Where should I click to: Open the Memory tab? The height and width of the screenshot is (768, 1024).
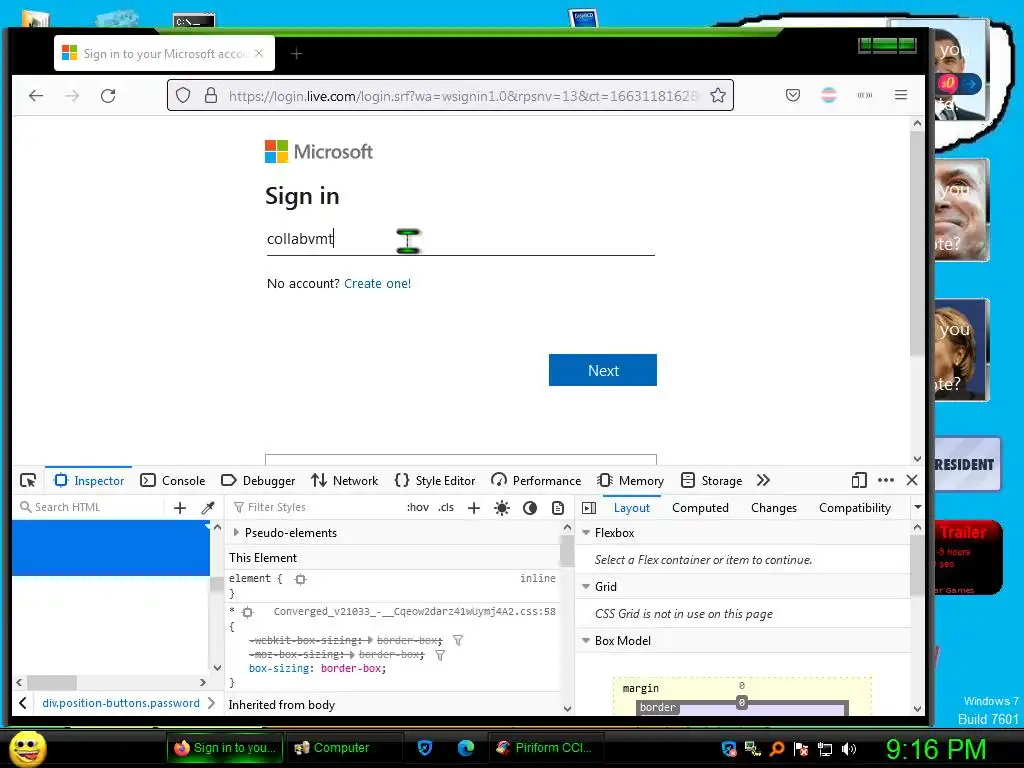pyautogui.click(x=631, y=481)
